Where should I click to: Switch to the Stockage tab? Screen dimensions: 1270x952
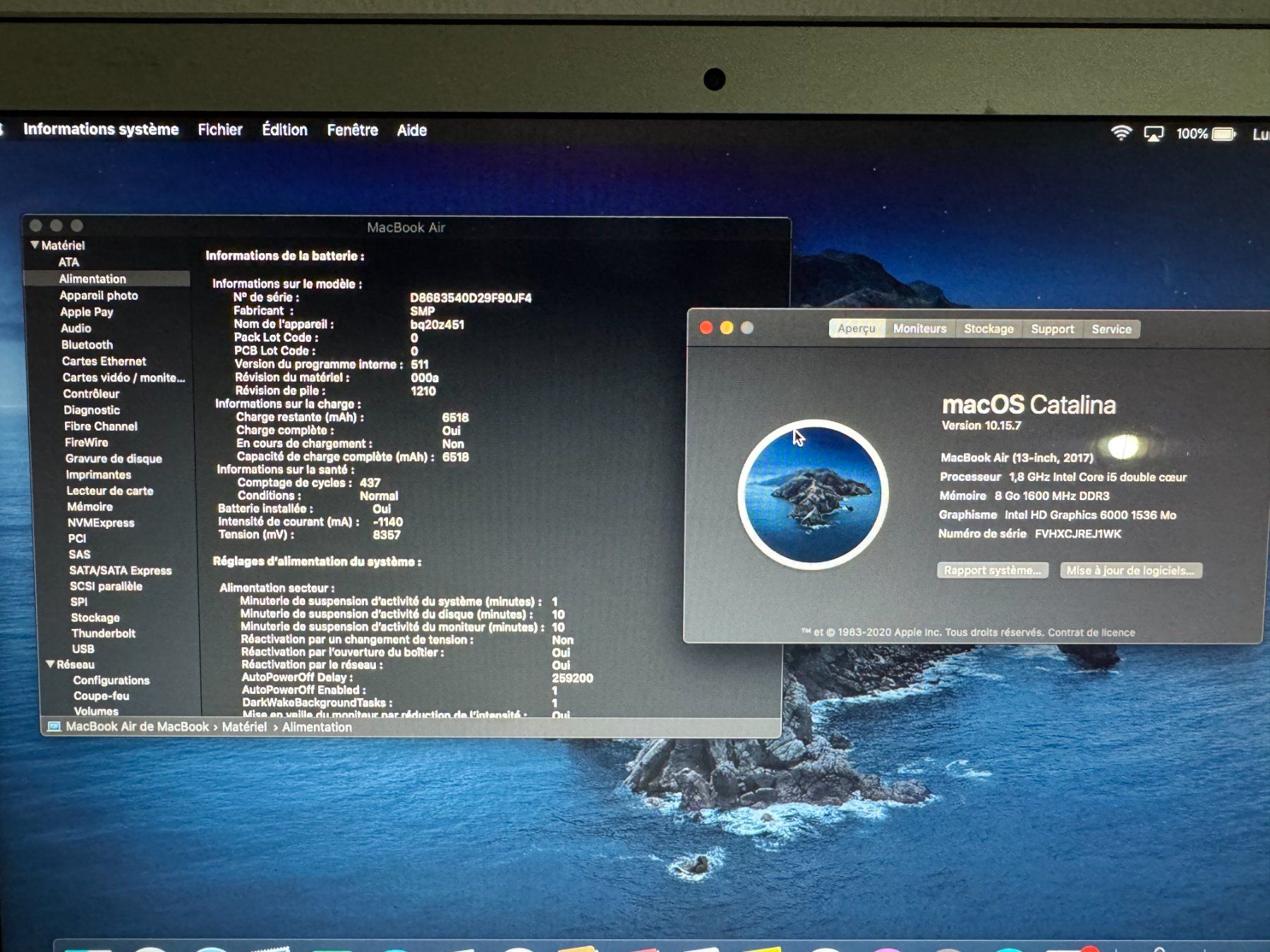click(x=988, y=329)
